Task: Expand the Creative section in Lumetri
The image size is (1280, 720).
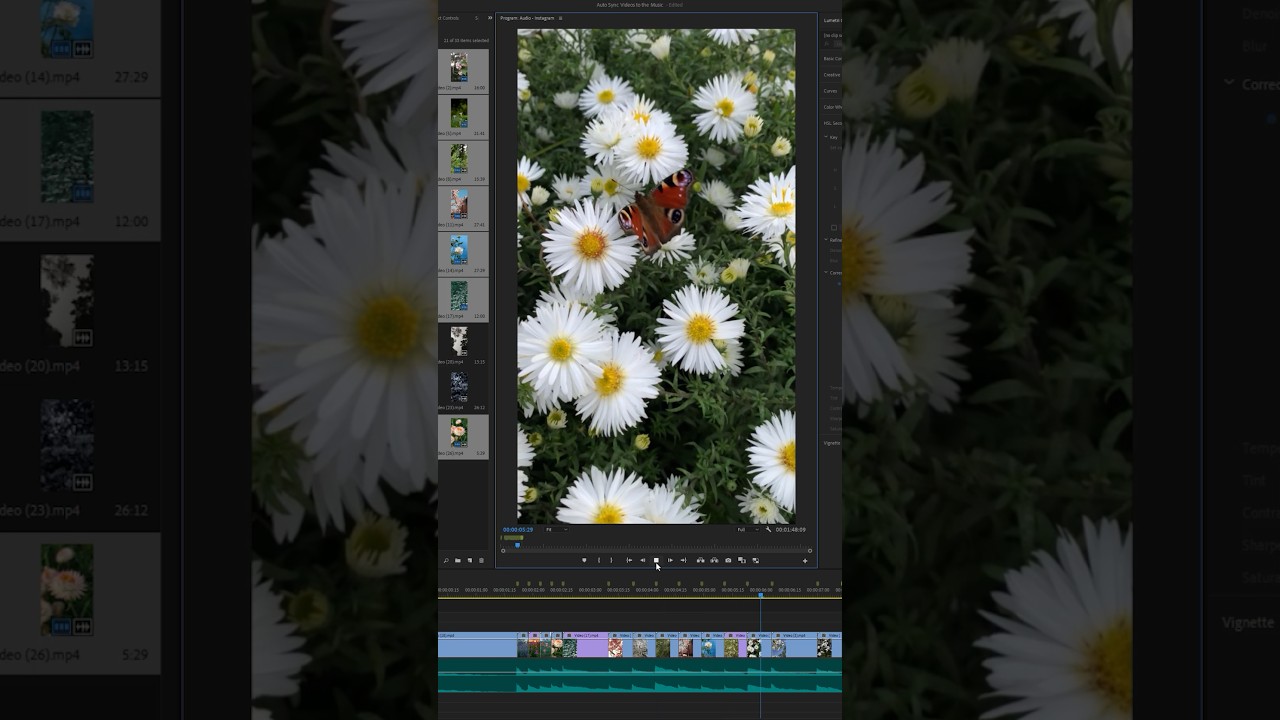Action: (832, 74)
